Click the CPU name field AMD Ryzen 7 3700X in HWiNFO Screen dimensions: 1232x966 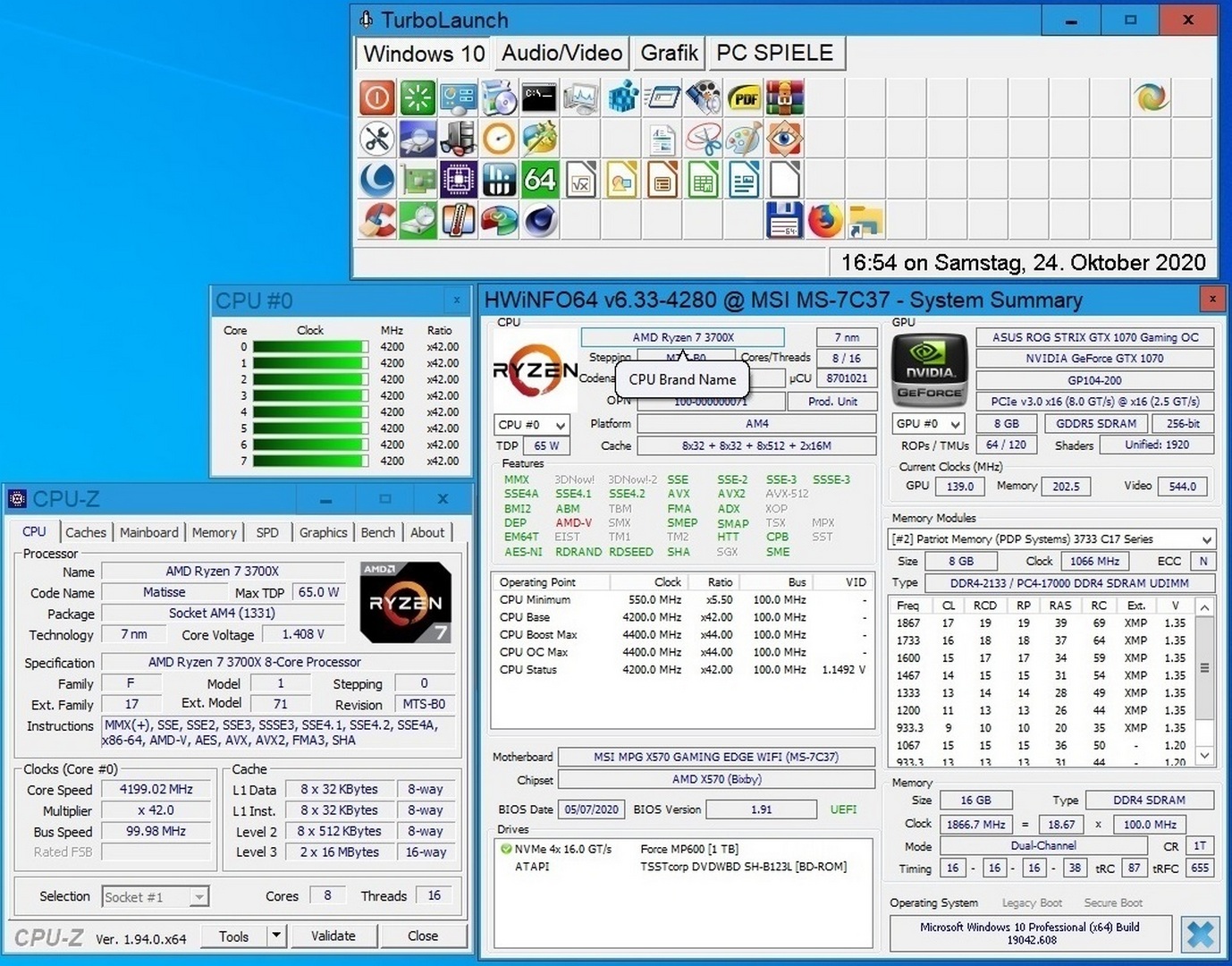683,337
